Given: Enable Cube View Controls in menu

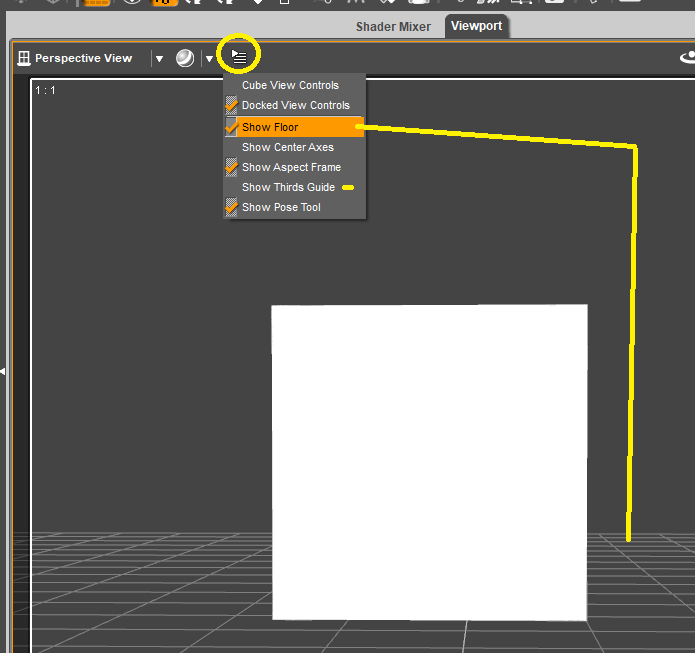Looking at the screenshot, I should point(295,85).
